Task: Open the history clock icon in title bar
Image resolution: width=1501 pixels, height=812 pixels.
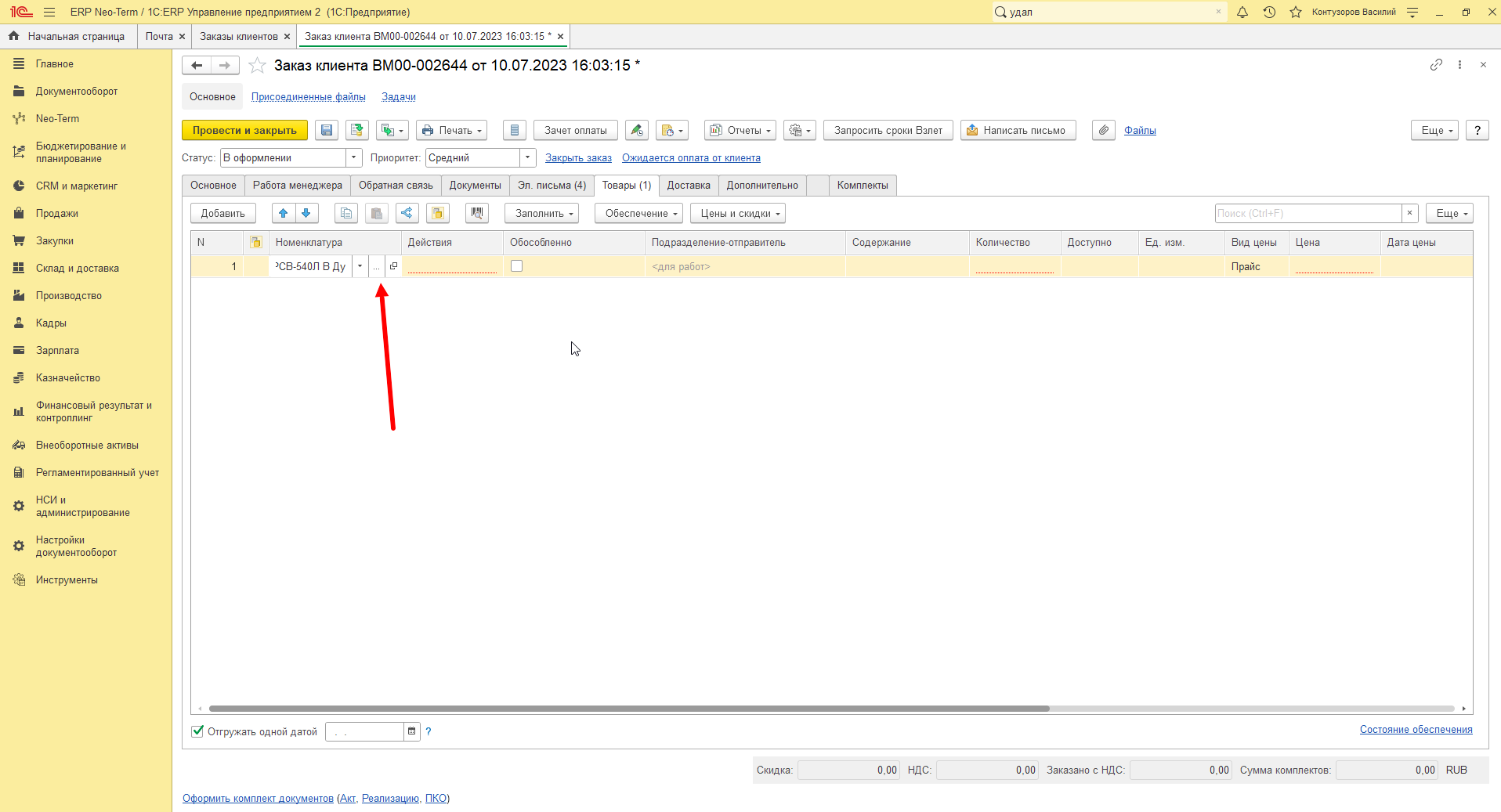Action: (x=1269, y=12)
